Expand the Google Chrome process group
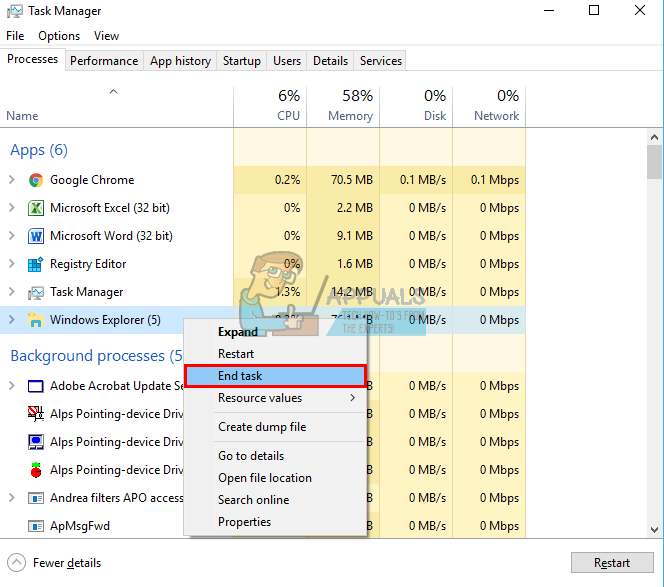This screenshot has width=664, height=587. point(12,180)
